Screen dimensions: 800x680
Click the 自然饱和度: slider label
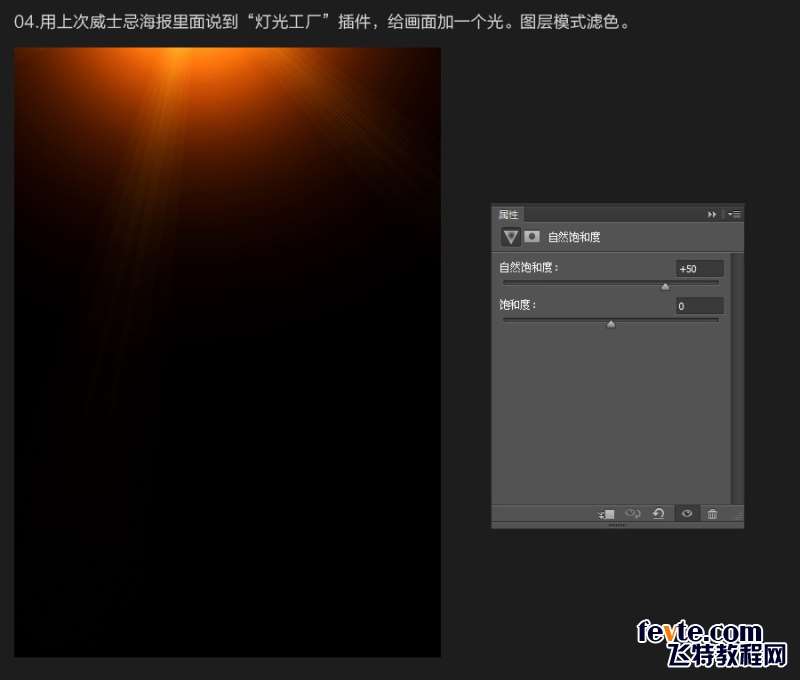[x=529, y=267]
